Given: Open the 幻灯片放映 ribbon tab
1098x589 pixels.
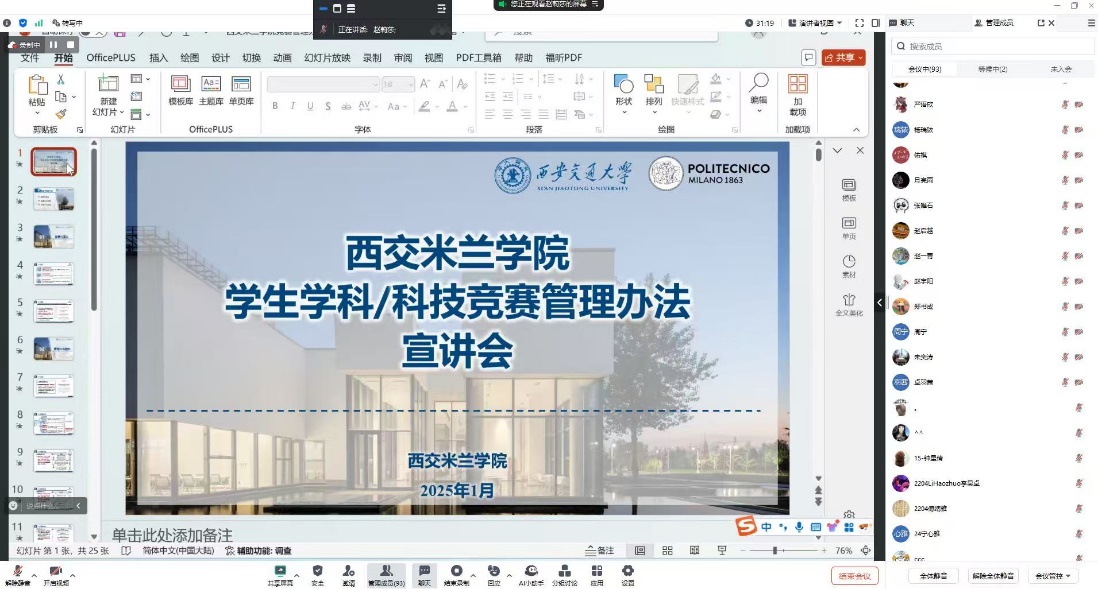Looking at the screenshot, I should [327, 58].
